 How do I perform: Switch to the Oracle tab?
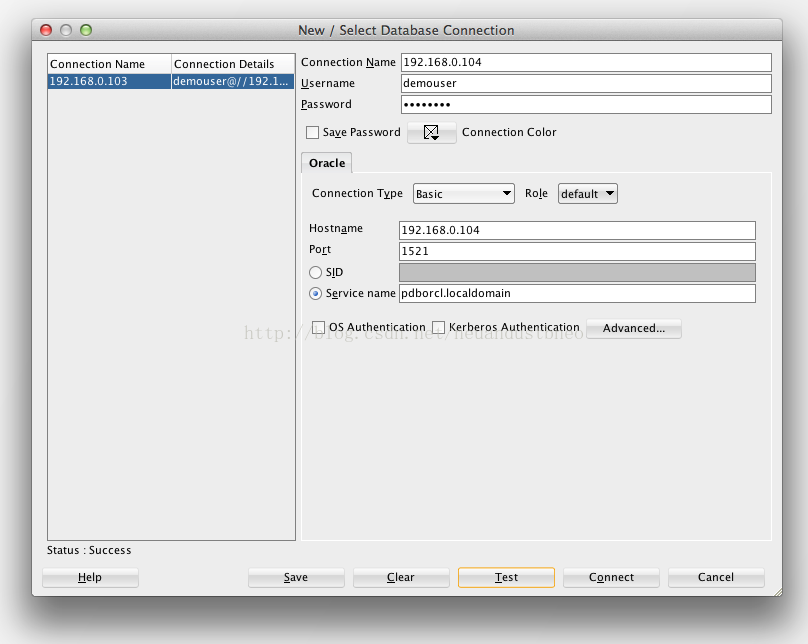(327, 163)
